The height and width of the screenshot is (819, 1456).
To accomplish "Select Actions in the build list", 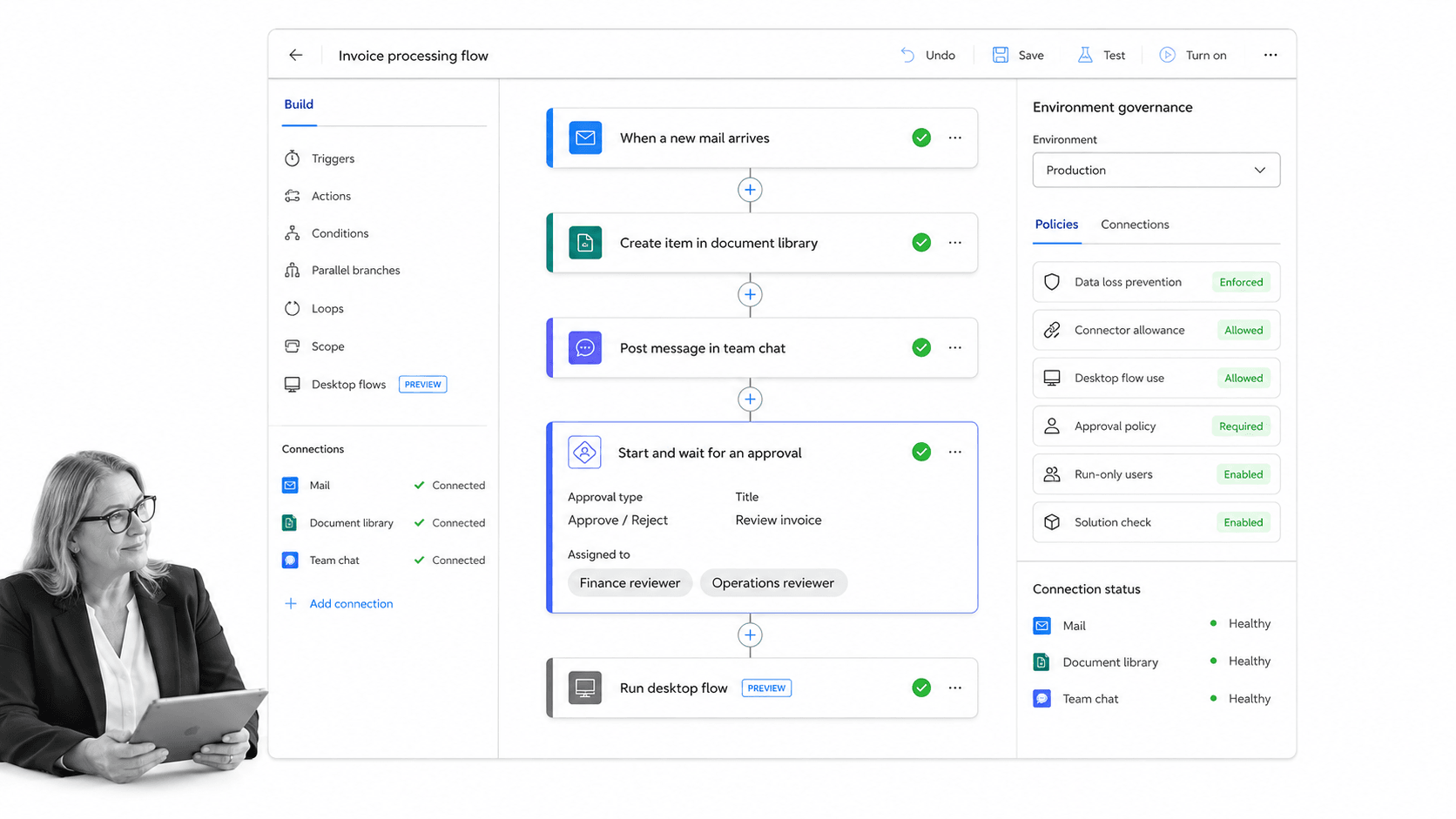I will tap(318, 196).
